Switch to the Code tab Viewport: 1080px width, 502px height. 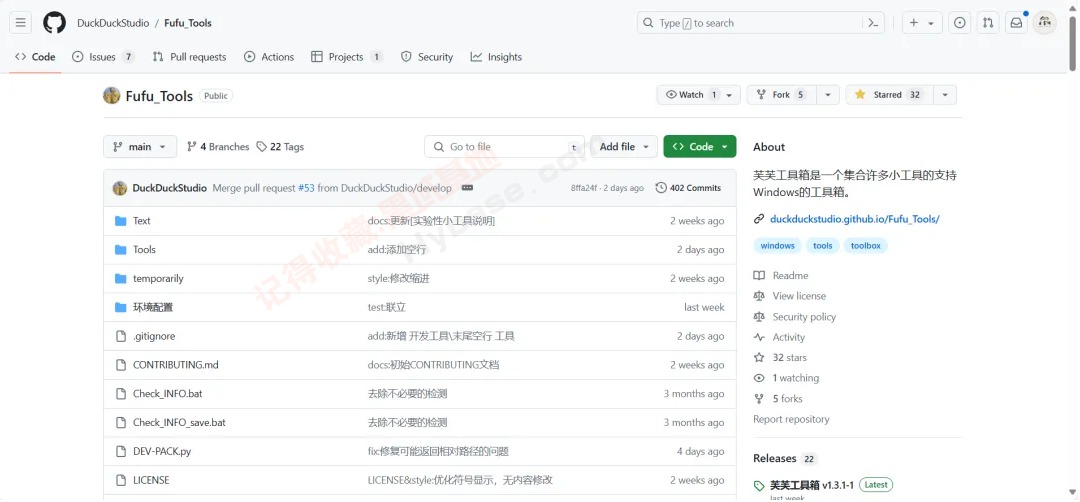point(35,57)
